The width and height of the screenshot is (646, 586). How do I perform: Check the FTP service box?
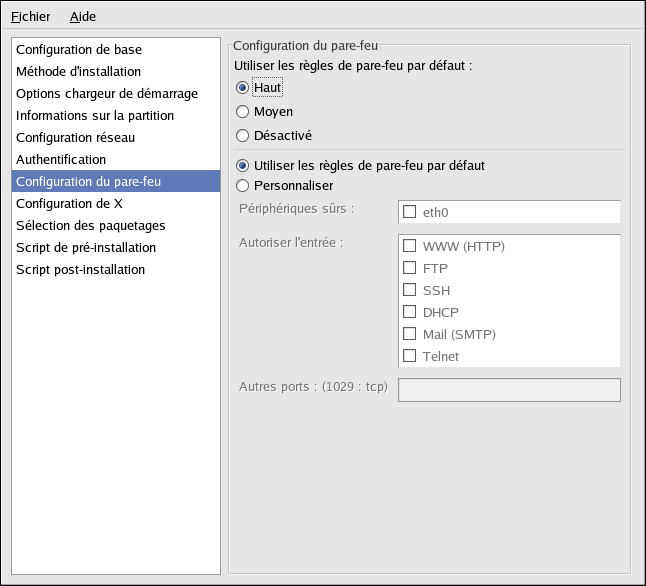click(x=410, y=268)
